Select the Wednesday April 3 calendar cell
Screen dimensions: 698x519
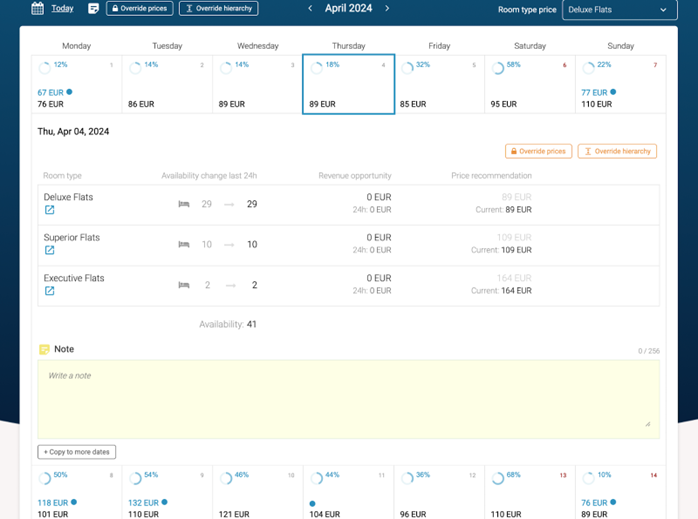click(x=258, y=84)
